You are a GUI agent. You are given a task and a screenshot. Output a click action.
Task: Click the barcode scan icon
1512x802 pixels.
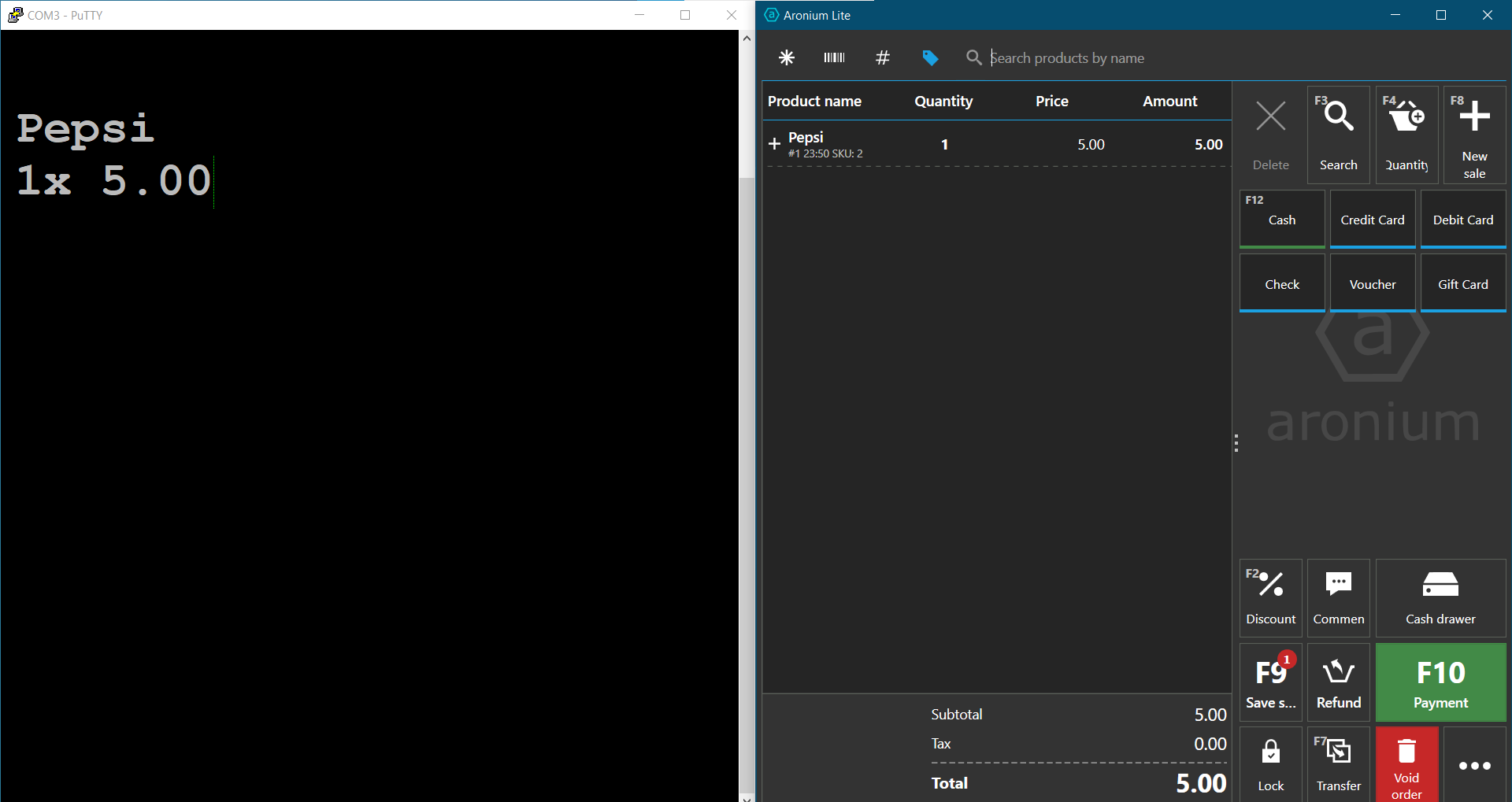(834, 57)
